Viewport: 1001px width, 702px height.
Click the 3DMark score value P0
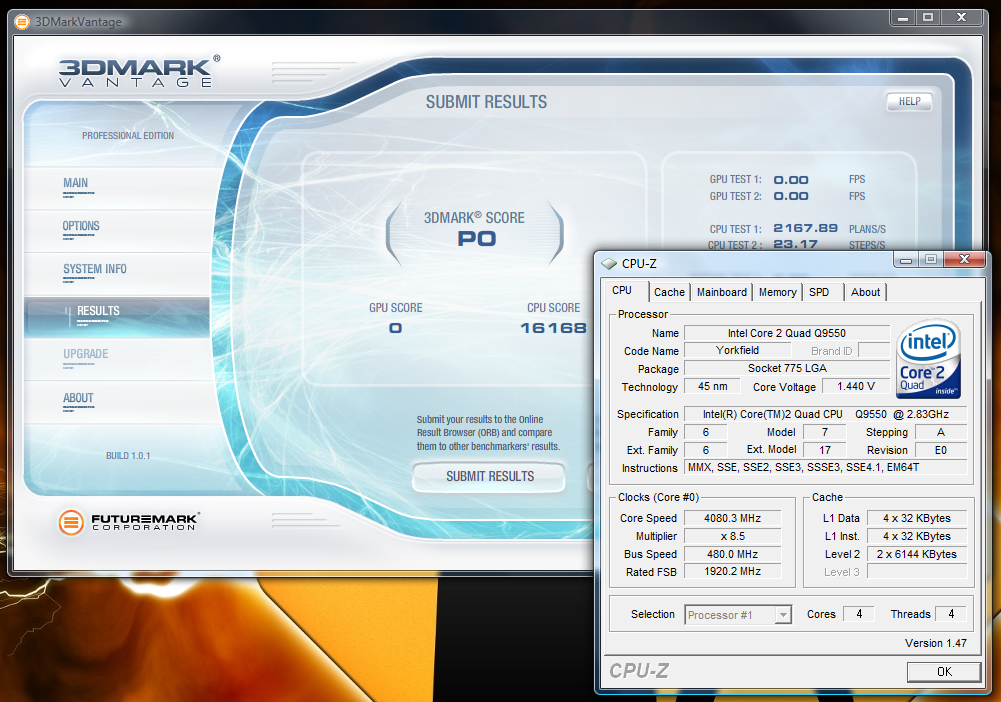(476, 239)
